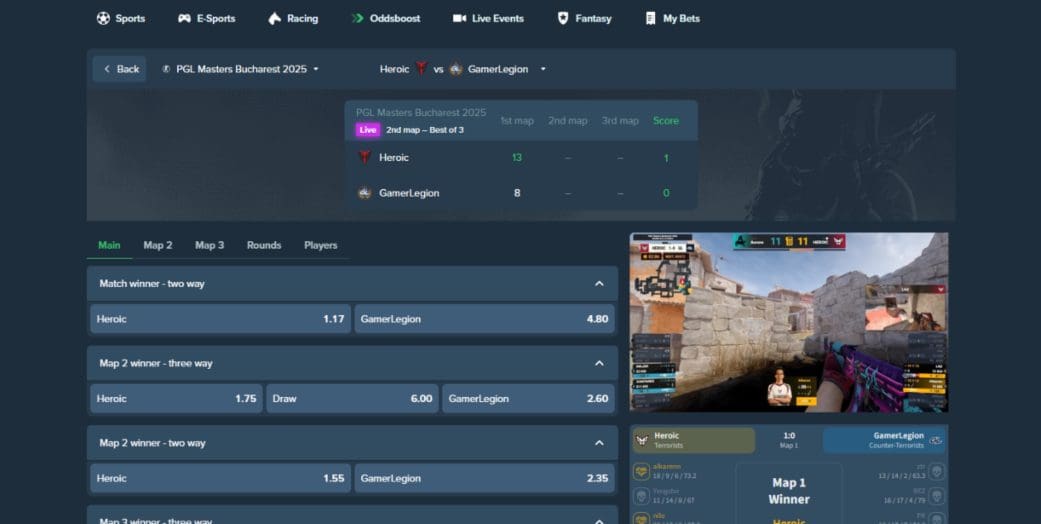Click the E-Sports gamepad icon

(184, 18)
